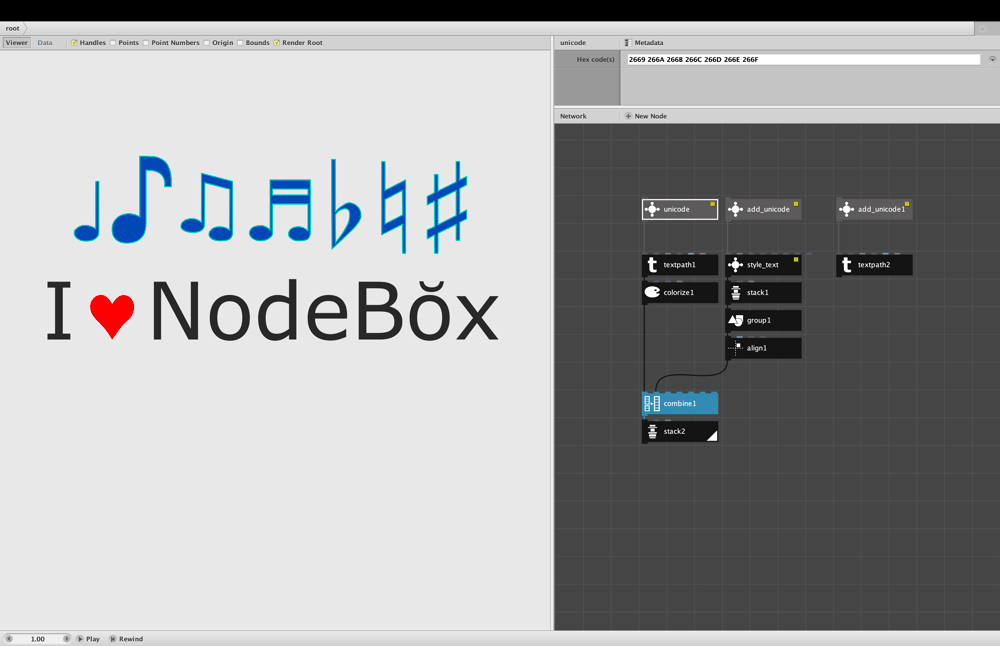Image resolution: width=1000 pixels, height=646 pixels.
Task: Click the stack1 node icon
Action: tap(735, 293)
